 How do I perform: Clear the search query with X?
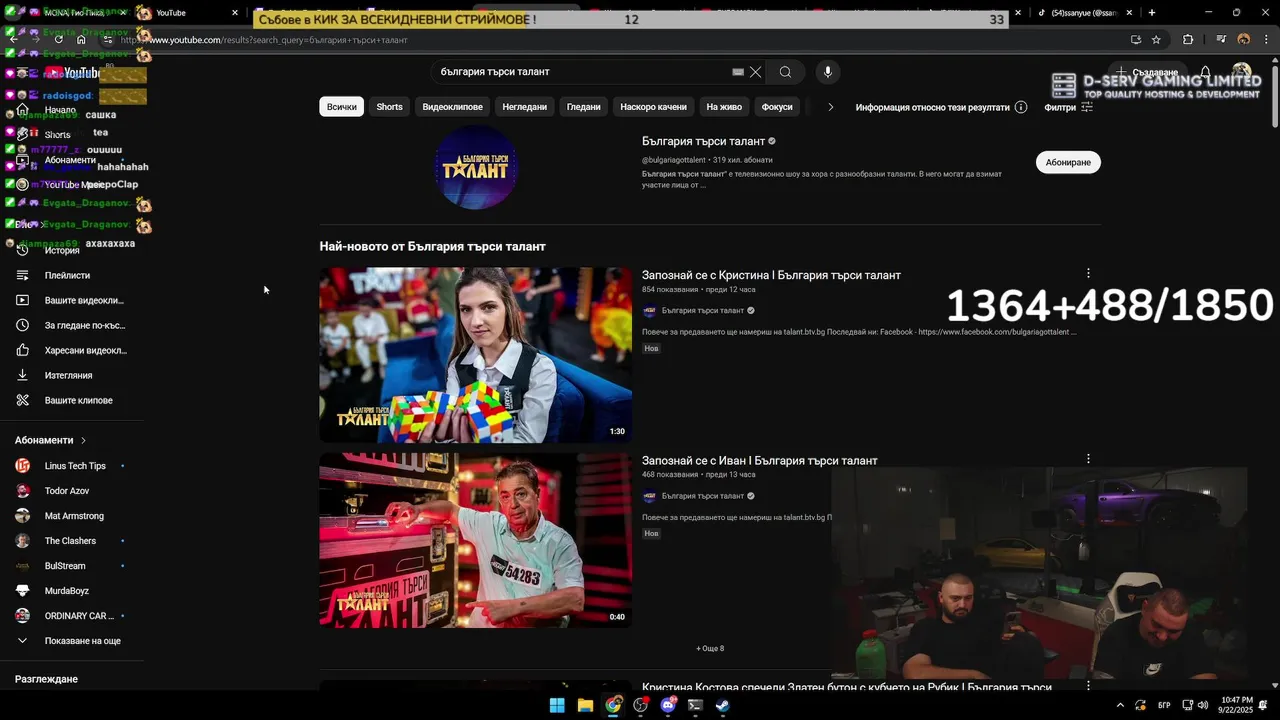tap(756, 72)
